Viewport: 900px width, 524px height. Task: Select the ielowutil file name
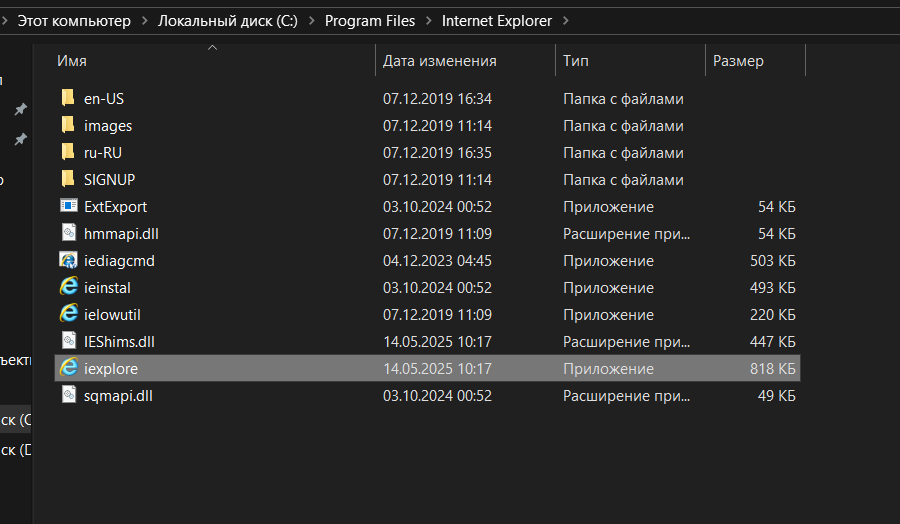point(112,315)
